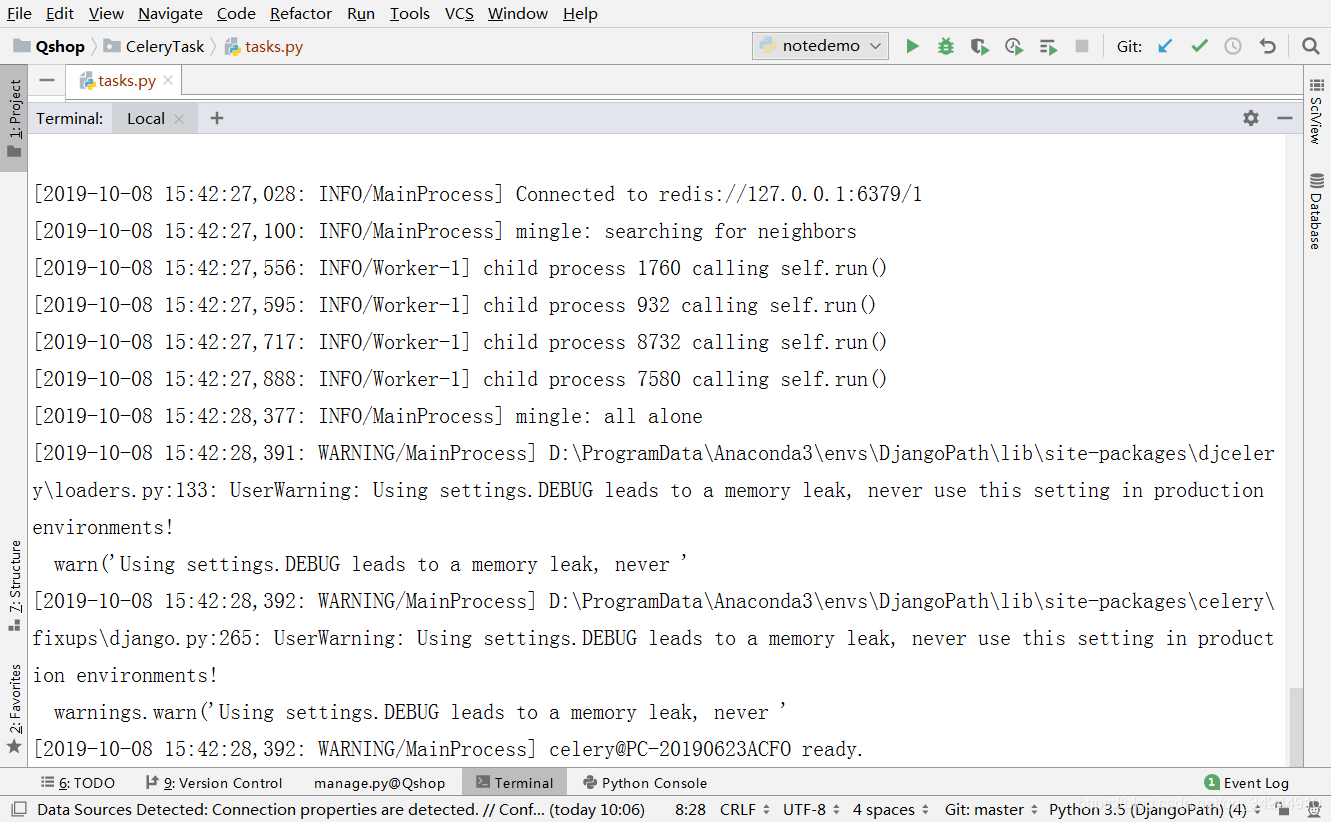Viewport: 1331px width, 822px height.
Task: Run notedemo with coverage
Action: pos(980,46)
